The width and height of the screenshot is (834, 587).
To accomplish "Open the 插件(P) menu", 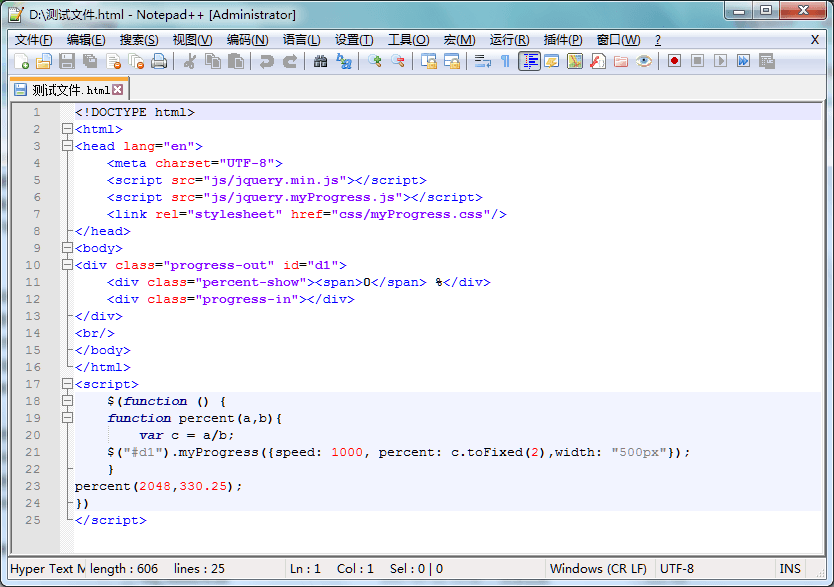I will (563, 40).
